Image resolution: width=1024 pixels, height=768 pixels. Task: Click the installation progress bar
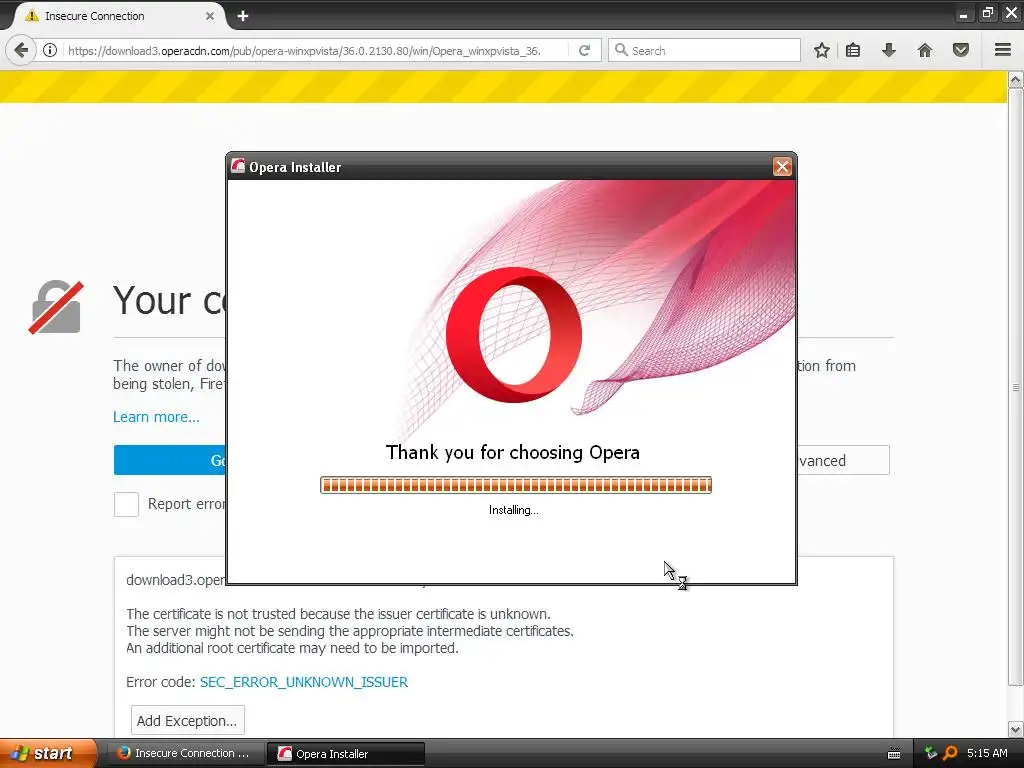tap(516, 485)
